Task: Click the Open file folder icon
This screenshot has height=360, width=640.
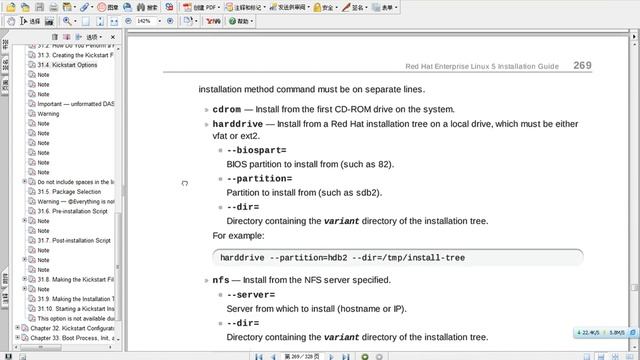Action: click(11, 7)
